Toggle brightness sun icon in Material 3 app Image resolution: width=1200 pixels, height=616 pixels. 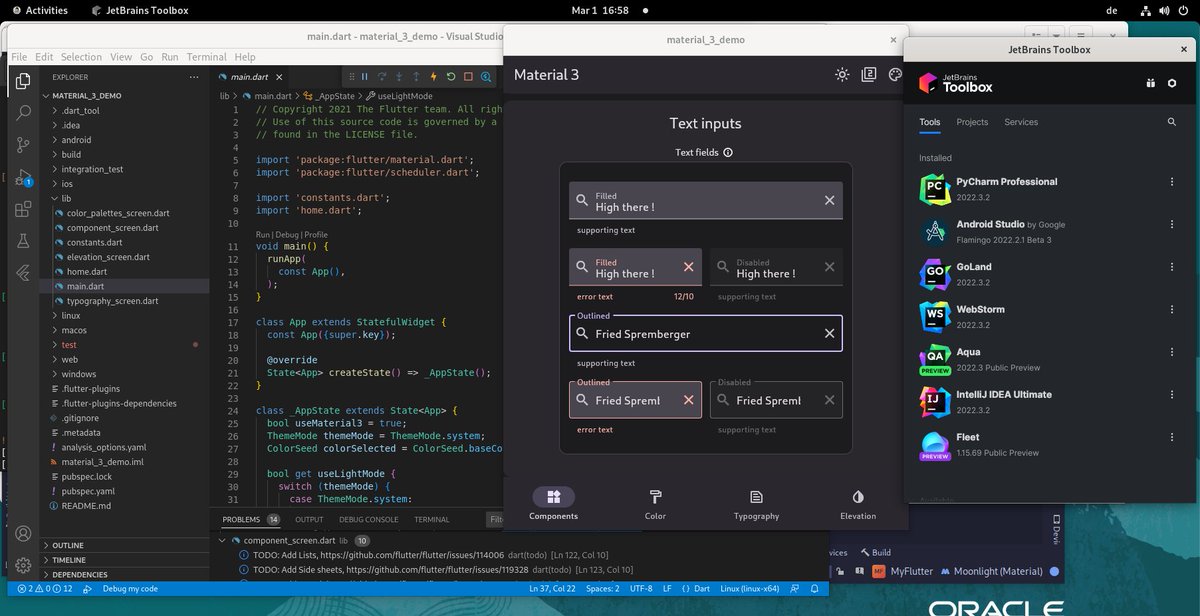[x=842, y=75]
